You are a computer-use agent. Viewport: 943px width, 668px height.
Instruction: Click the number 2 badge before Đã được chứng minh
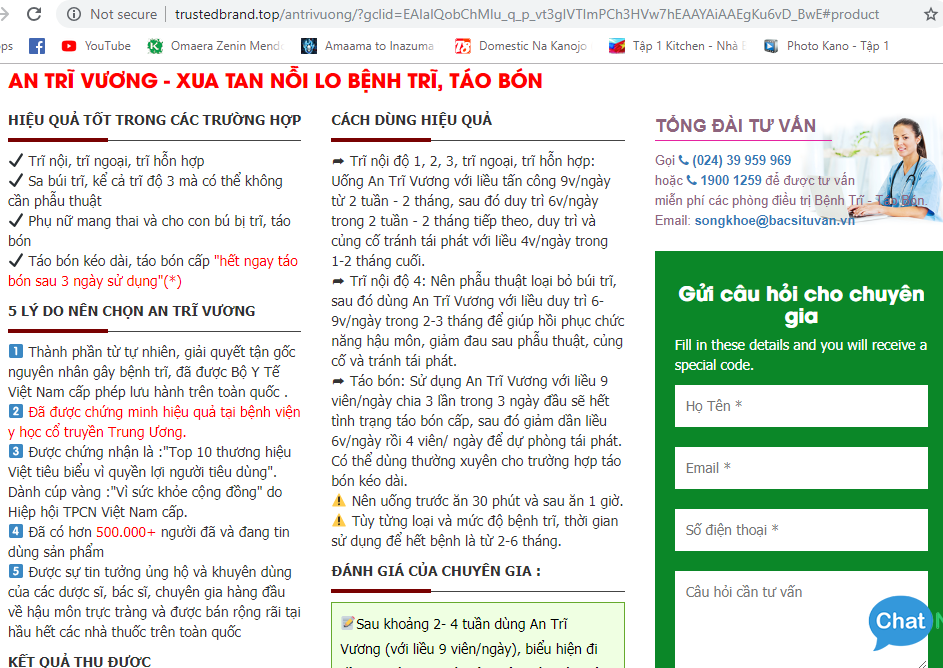coord(16,411)
